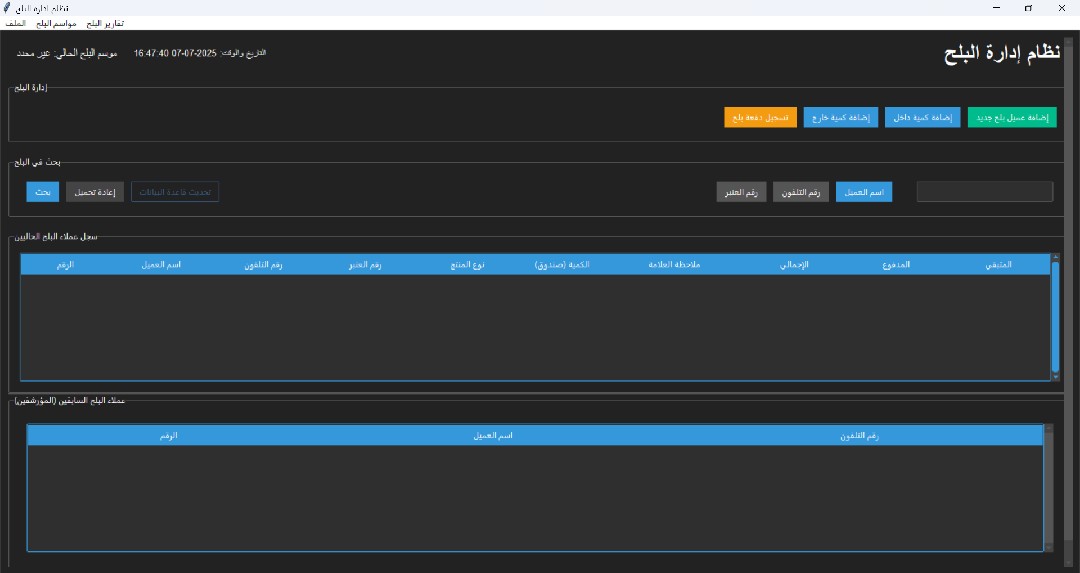1080x573 pixels.
Task: Open the الملف menu
Action: (16, 23)
